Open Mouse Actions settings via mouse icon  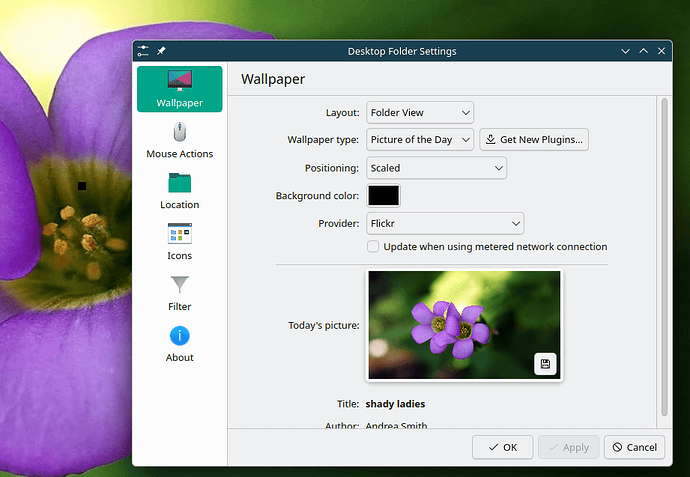coord(180,132)
